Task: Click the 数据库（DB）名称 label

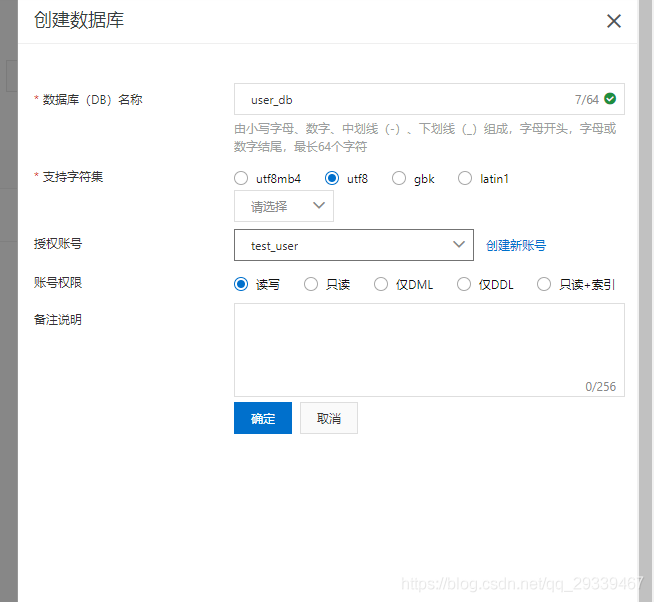Action: pos(92,100)
